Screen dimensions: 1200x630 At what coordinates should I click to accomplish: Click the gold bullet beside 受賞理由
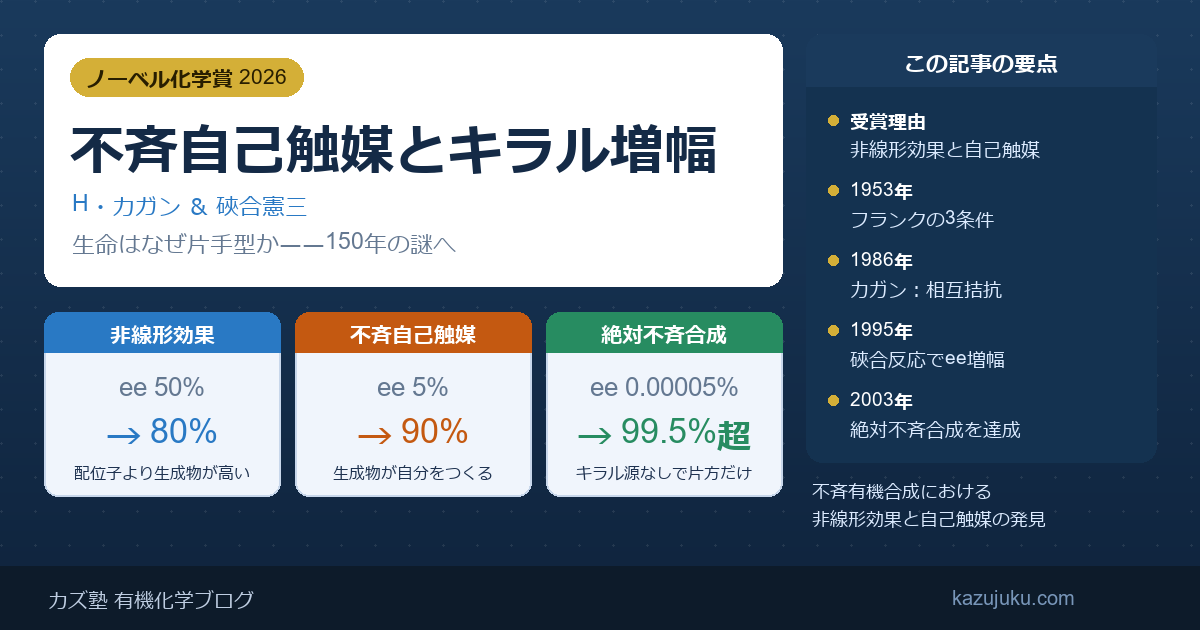(833, 121)
